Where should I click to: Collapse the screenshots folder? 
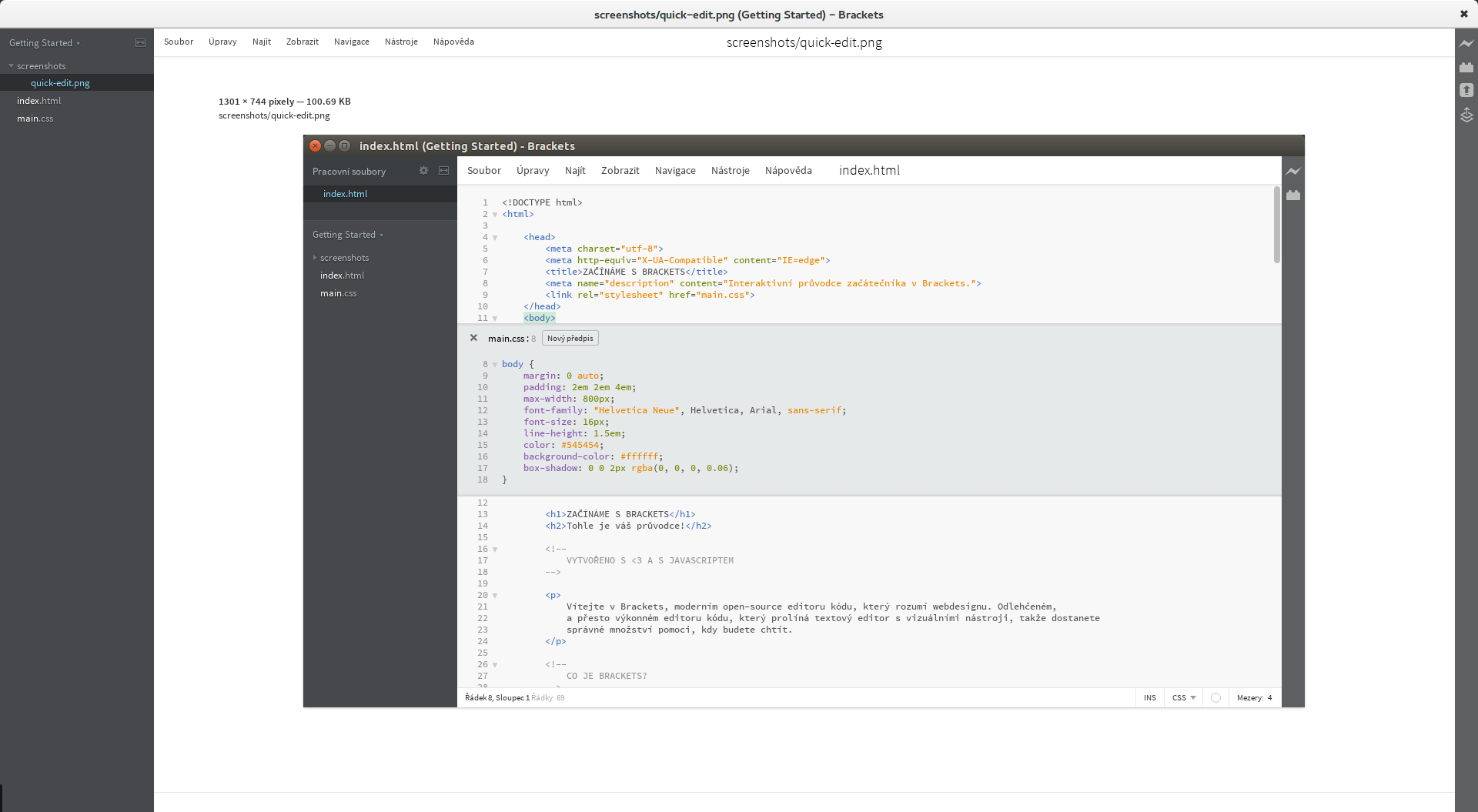coord(37,66)
